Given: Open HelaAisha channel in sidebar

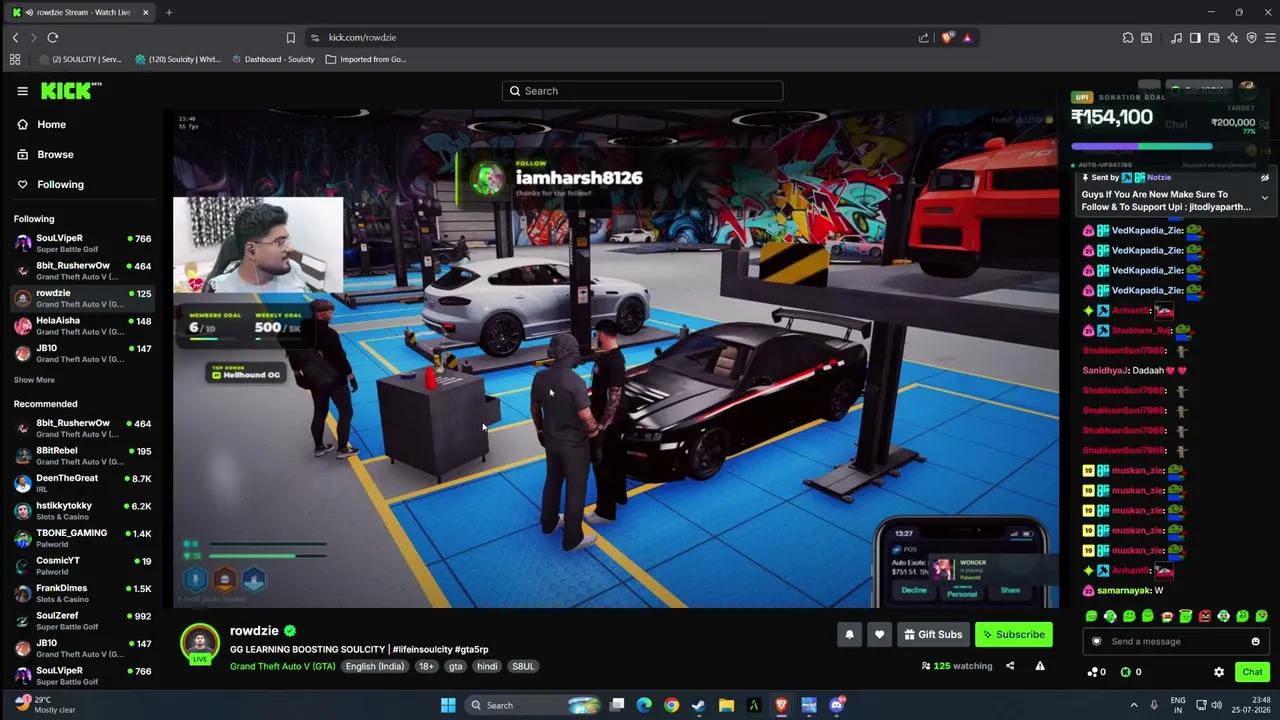Looking at the screenshot, I should (x=82, y=326).
